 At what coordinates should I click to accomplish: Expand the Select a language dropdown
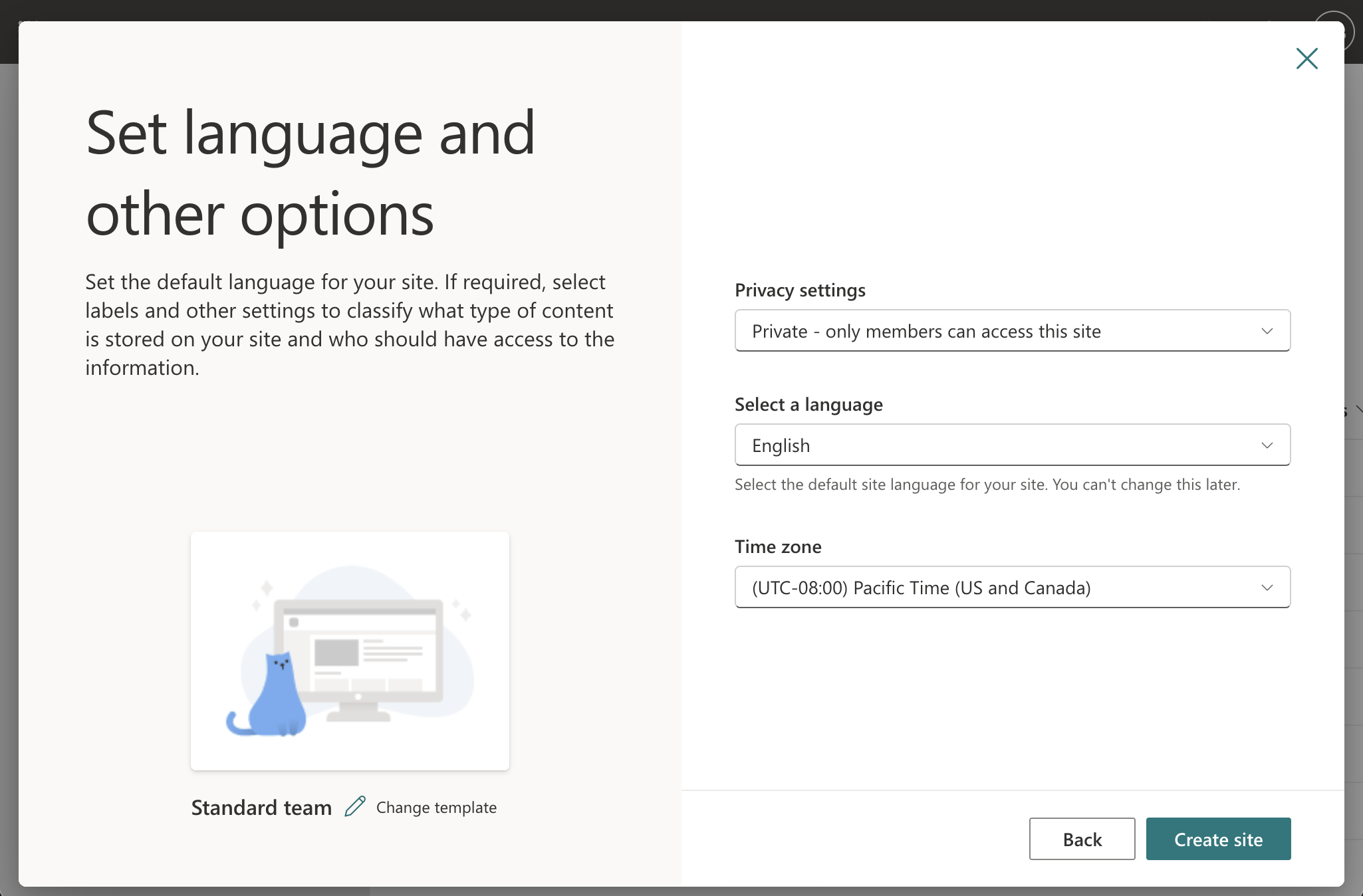coord(1012,445)
